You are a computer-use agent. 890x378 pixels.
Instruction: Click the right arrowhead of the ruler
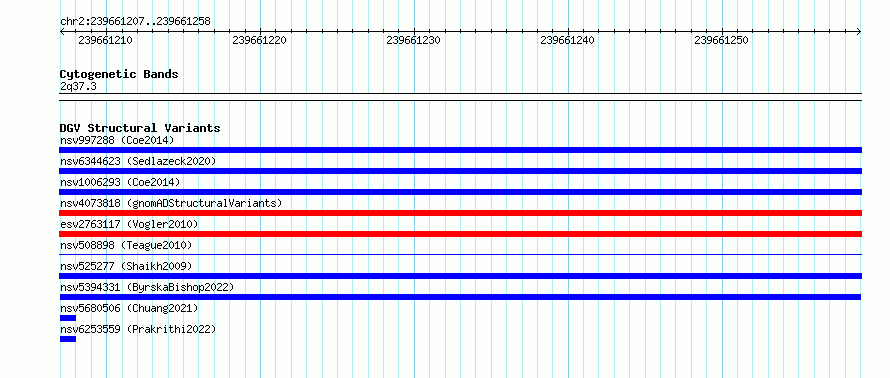tap(859, 32)
